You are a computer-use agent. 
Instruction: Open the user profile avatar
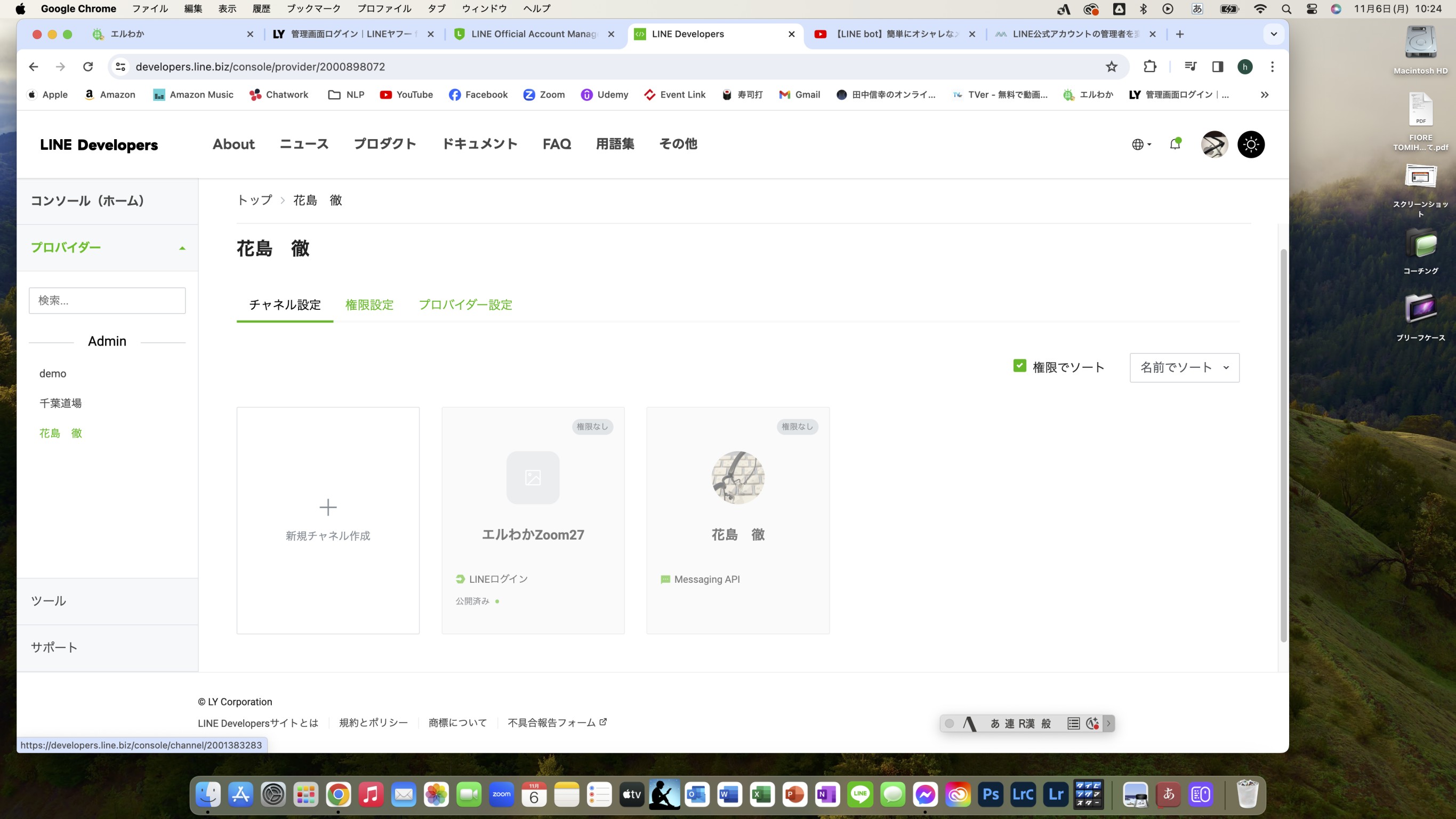pos(1214,144)
